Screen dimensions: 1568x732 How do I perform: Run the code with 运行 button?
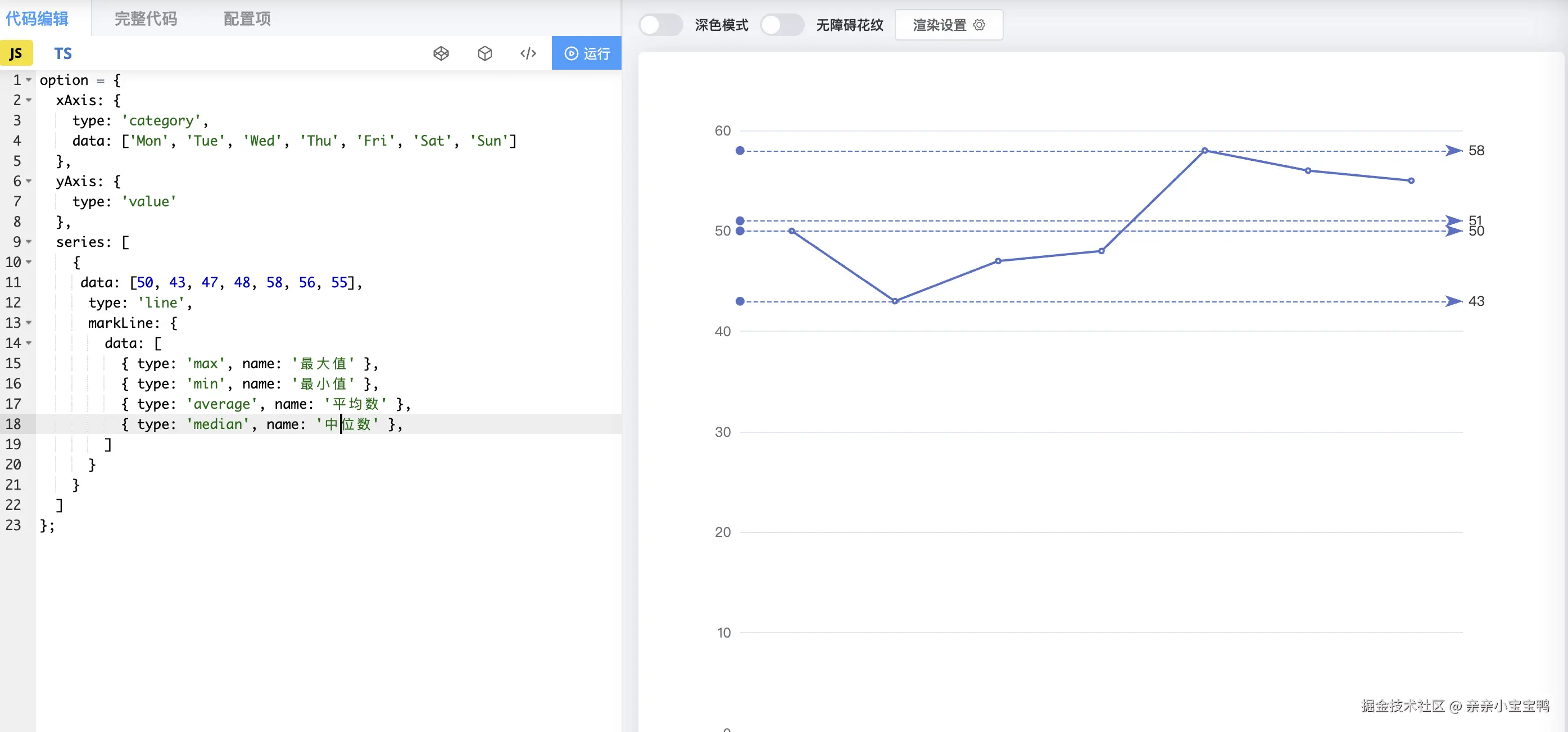click(x=586, y=53)
